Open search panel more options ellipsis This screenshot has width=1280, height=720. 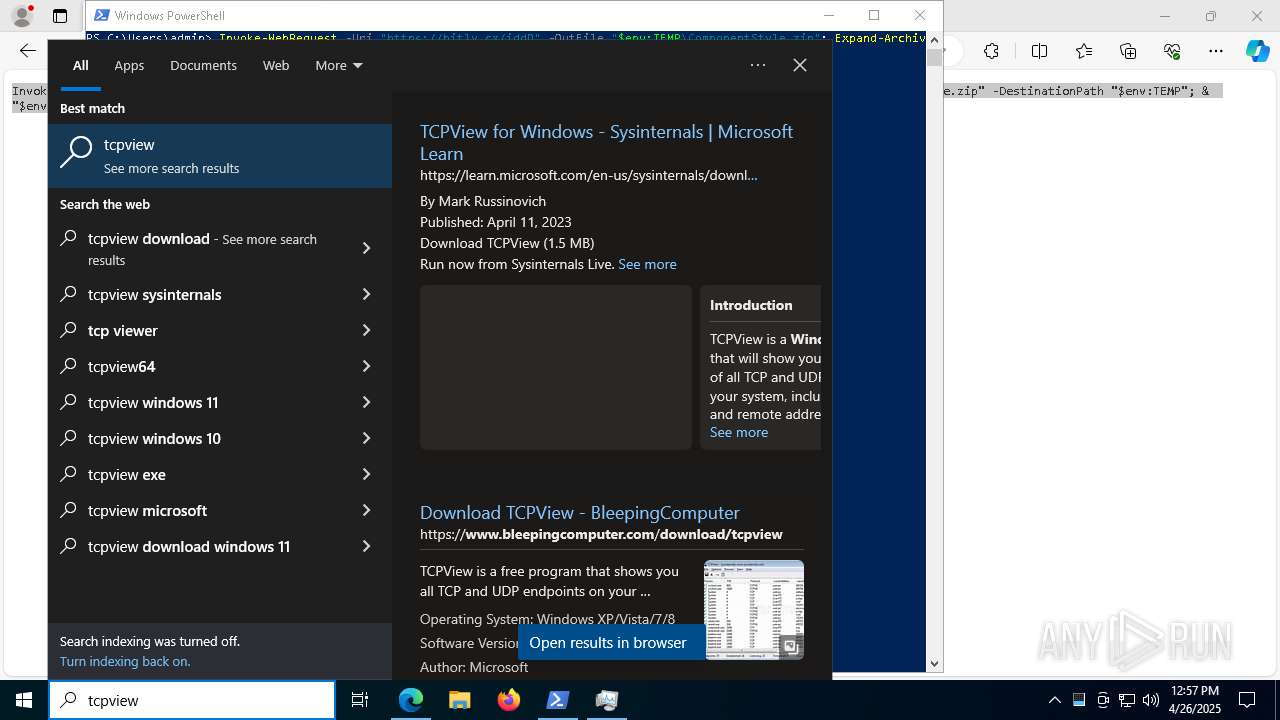click(758, 65)
